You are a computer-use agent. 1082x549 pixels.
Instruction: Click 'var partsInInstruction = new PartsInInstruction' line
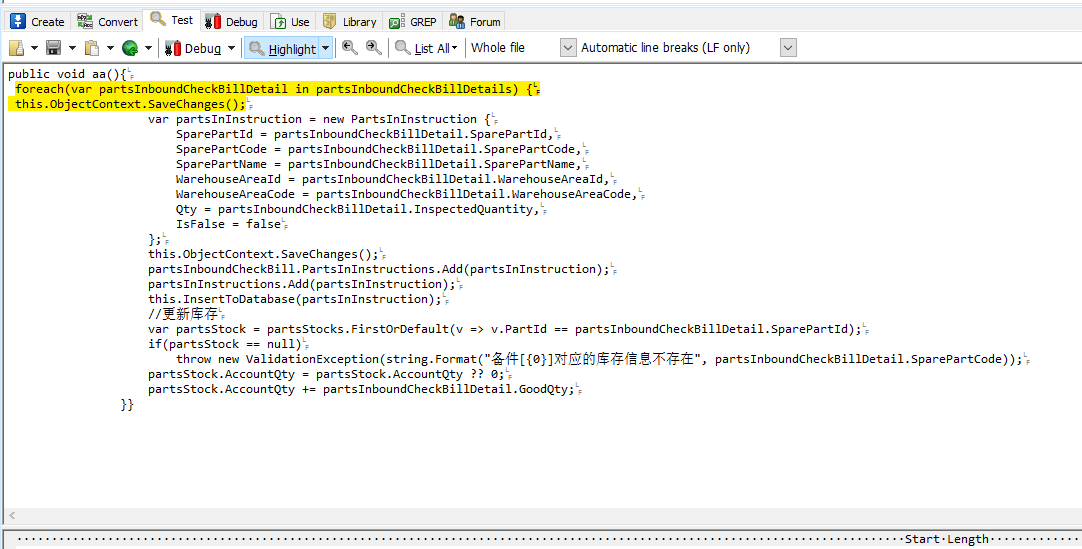tap(319, 119)
